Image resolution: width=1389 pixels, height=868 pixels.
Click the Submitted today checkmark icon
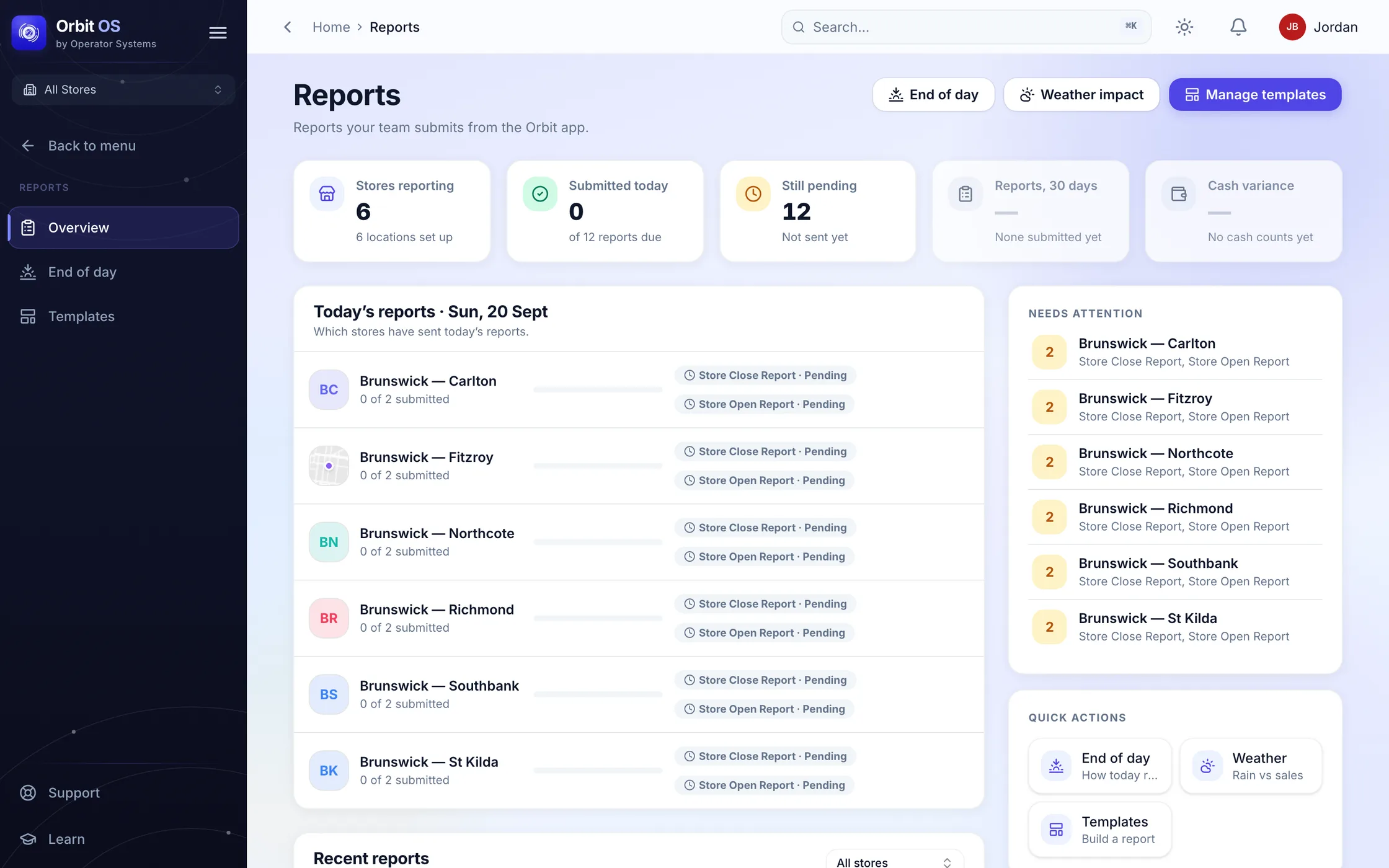[x=540, y=193]
